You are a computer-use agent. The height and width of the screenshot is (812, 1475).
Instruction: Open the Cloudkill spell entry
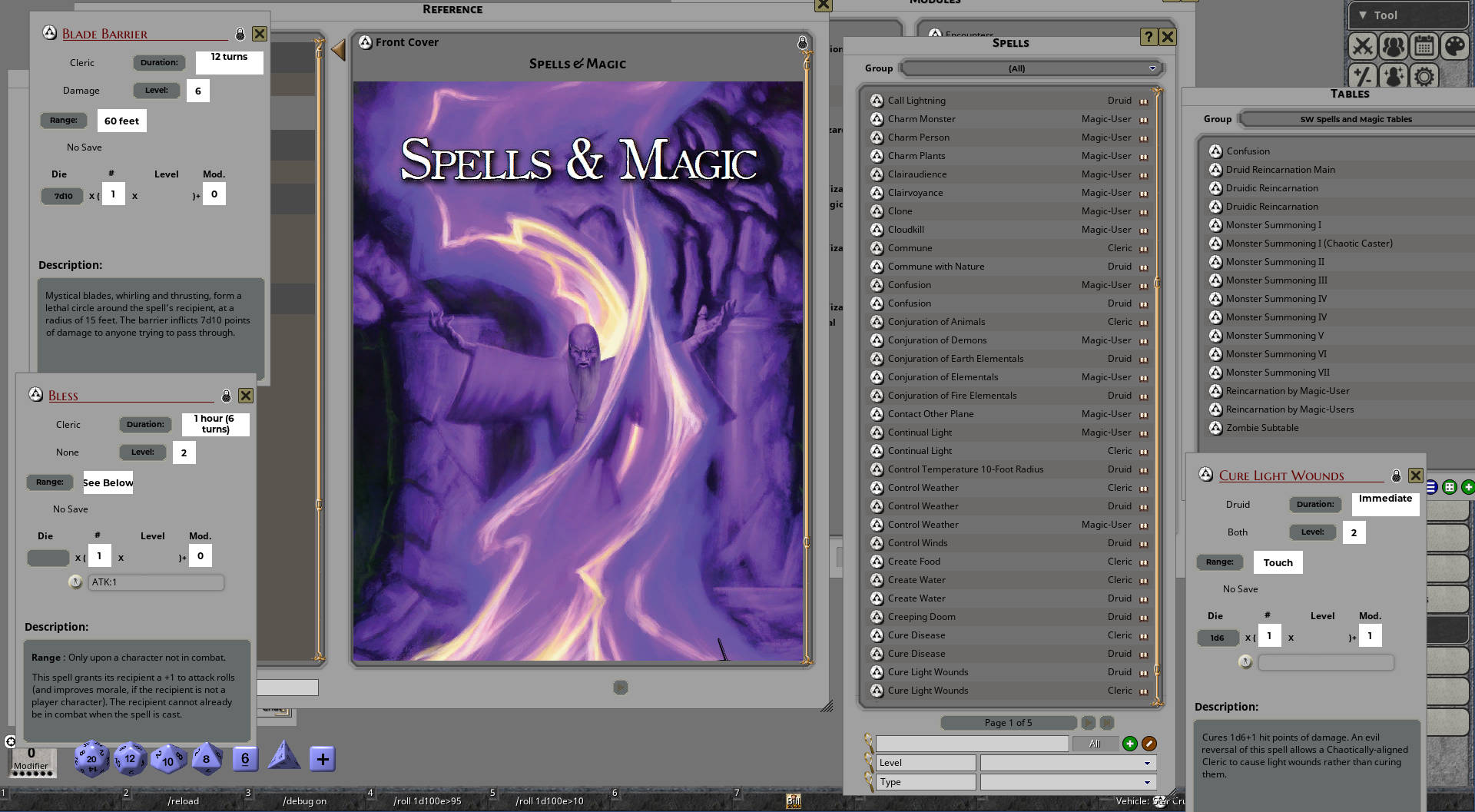1009,230
